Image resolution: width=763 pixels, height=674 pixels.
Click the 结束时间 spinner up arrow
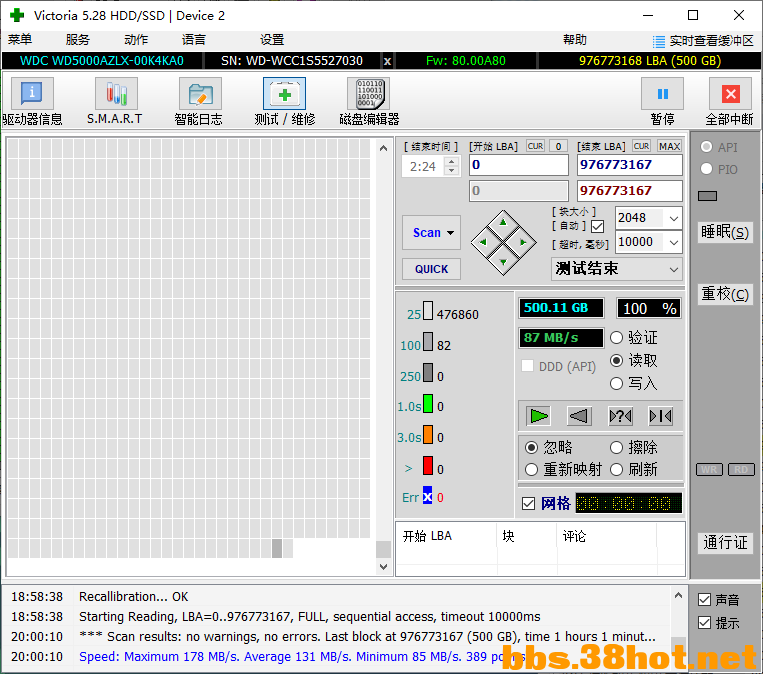pos(452,162)
